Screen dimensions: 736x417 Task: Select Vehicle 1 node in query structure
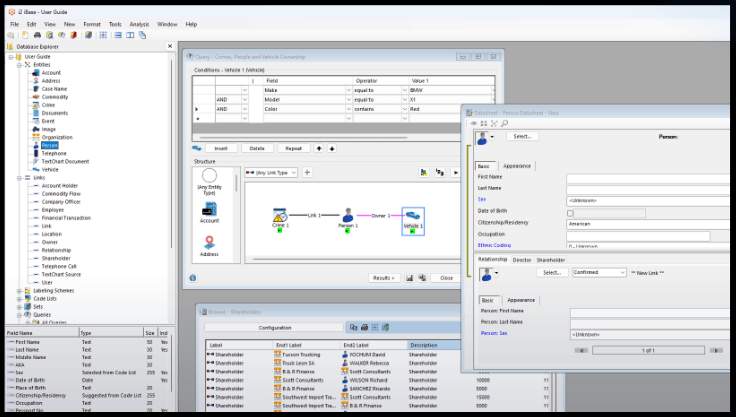click(413, 221)
